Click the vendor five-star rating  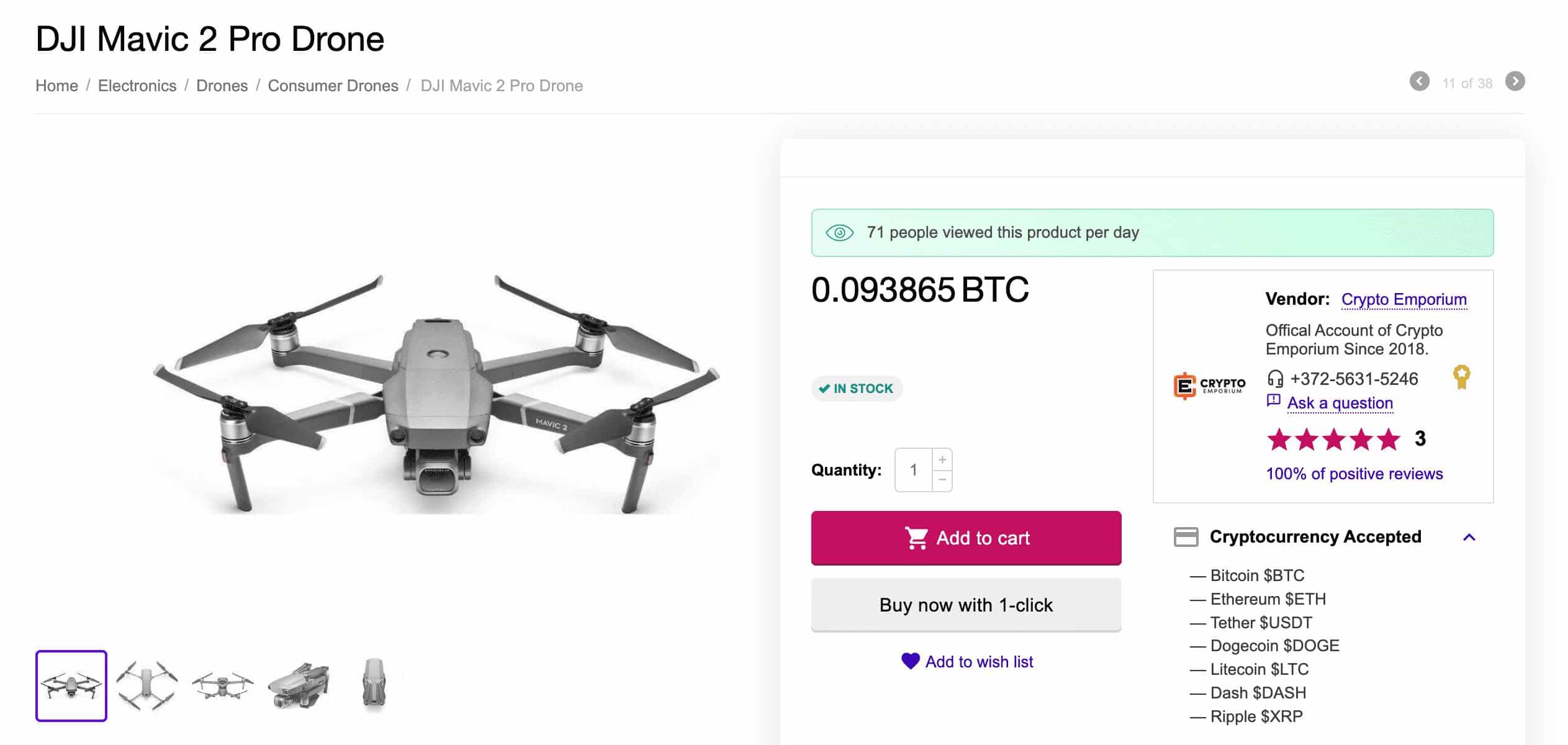[1333, 440]
